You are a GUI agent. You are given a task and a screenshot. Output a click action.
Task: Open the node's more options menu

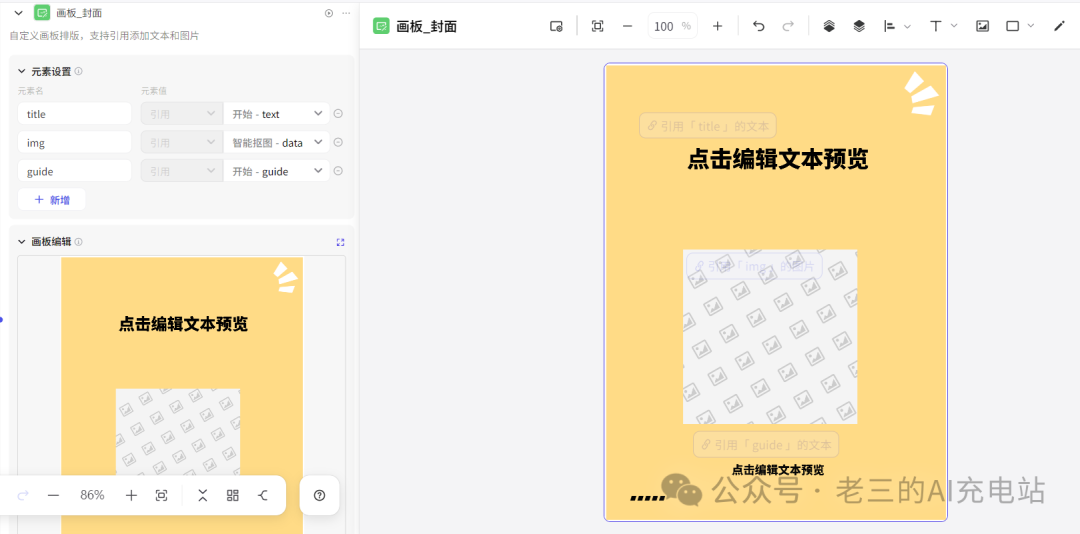(x=346, y=13)
